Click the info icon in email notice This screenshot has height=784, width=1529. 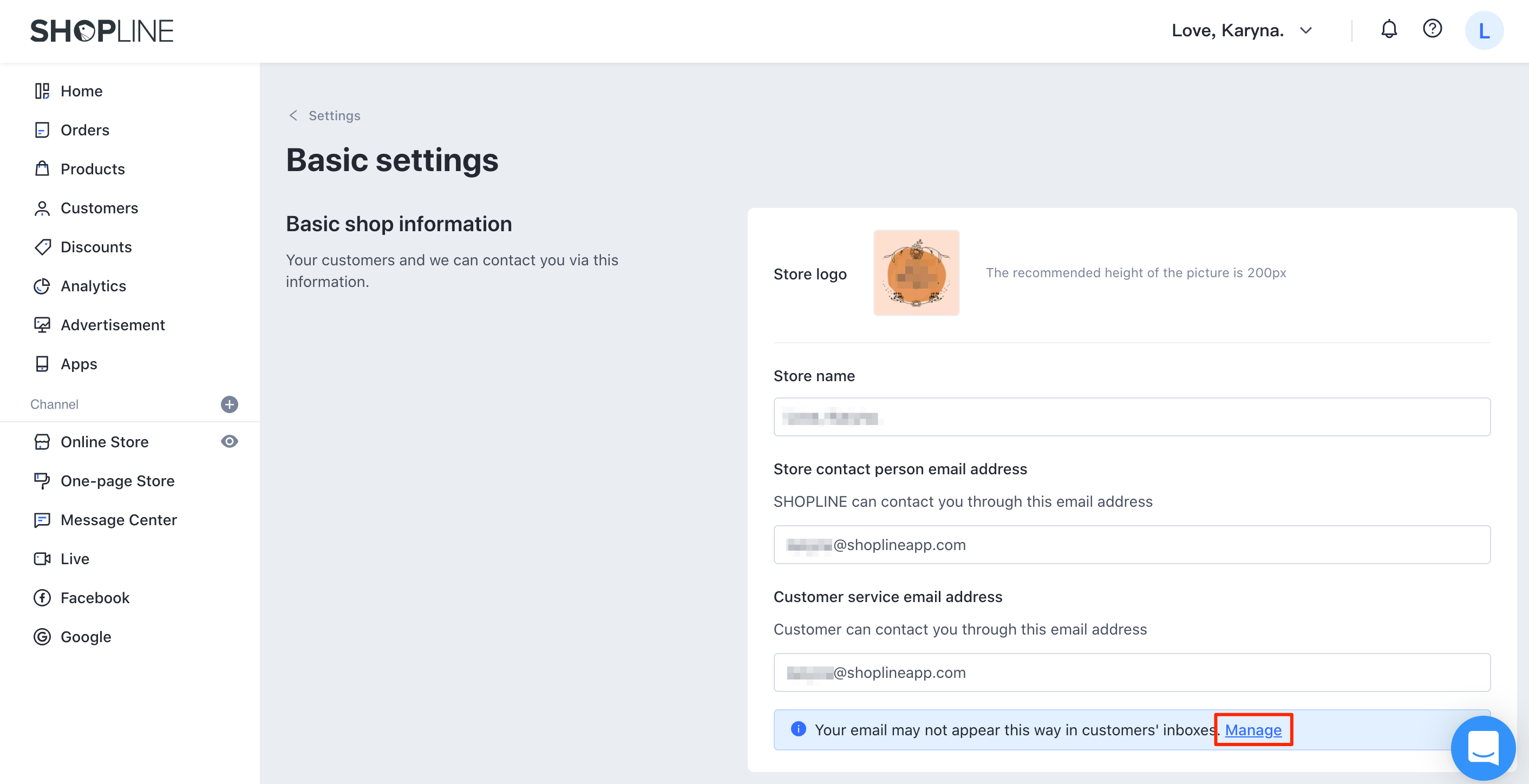[x=798, y=729]
